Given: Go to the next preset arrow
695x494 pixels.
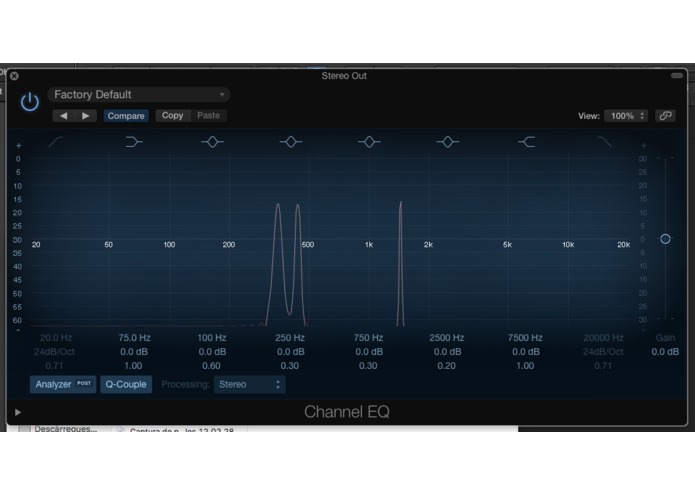Looking at the screenshot, I should pos(86,116).
